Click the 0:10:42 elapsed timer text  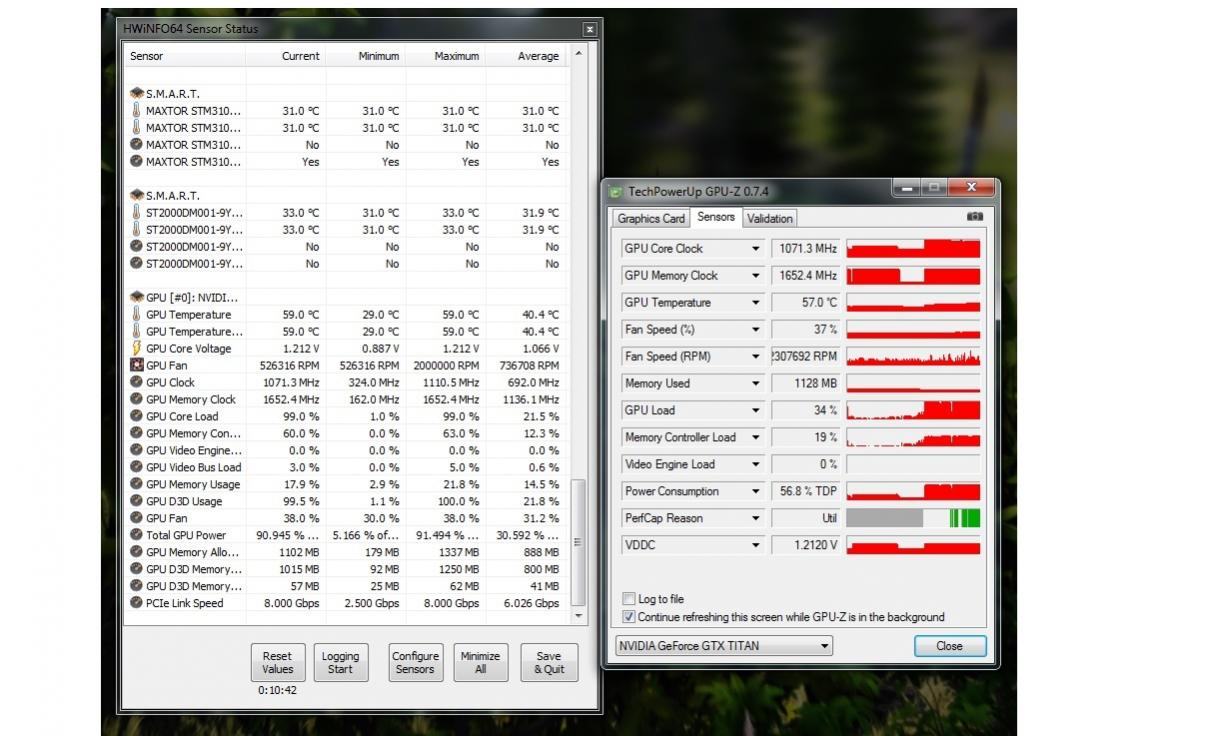277,690
